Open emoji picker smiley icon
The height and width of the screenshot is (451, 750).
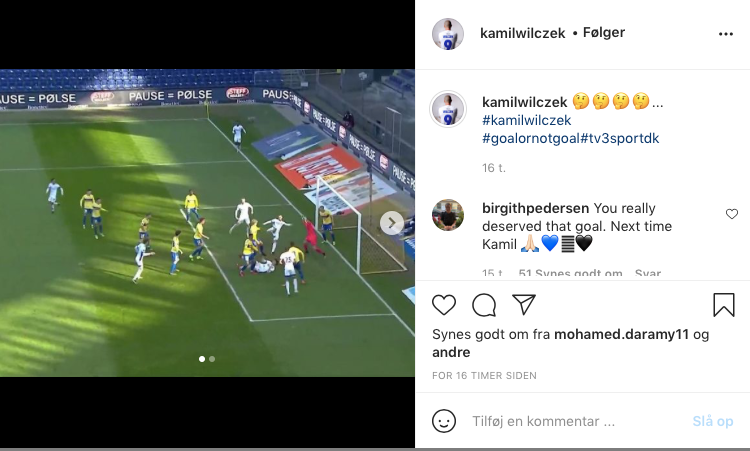point(444,421)
